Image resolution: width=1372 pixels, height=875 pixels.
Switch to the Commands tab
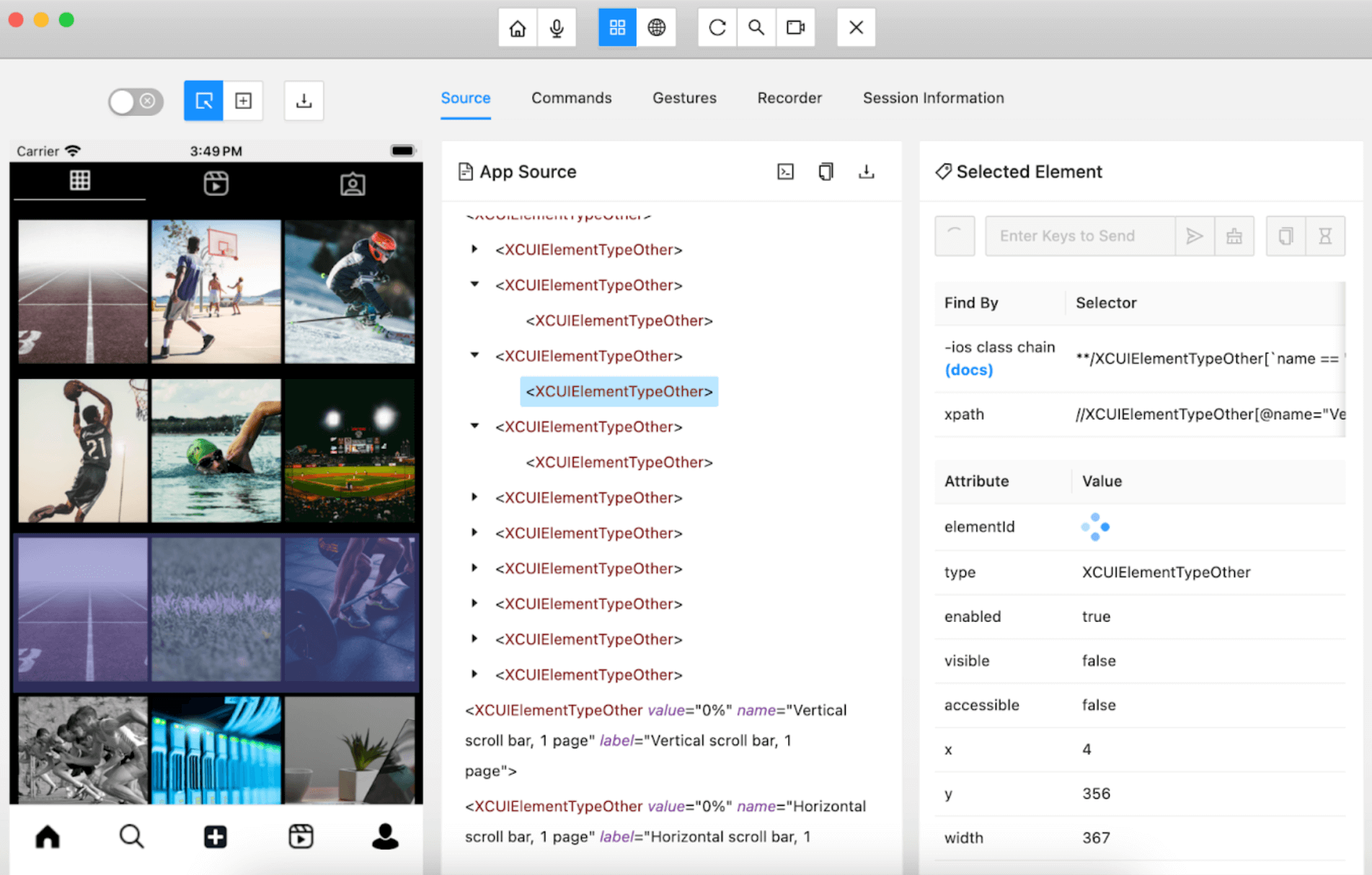coord(571,98)
